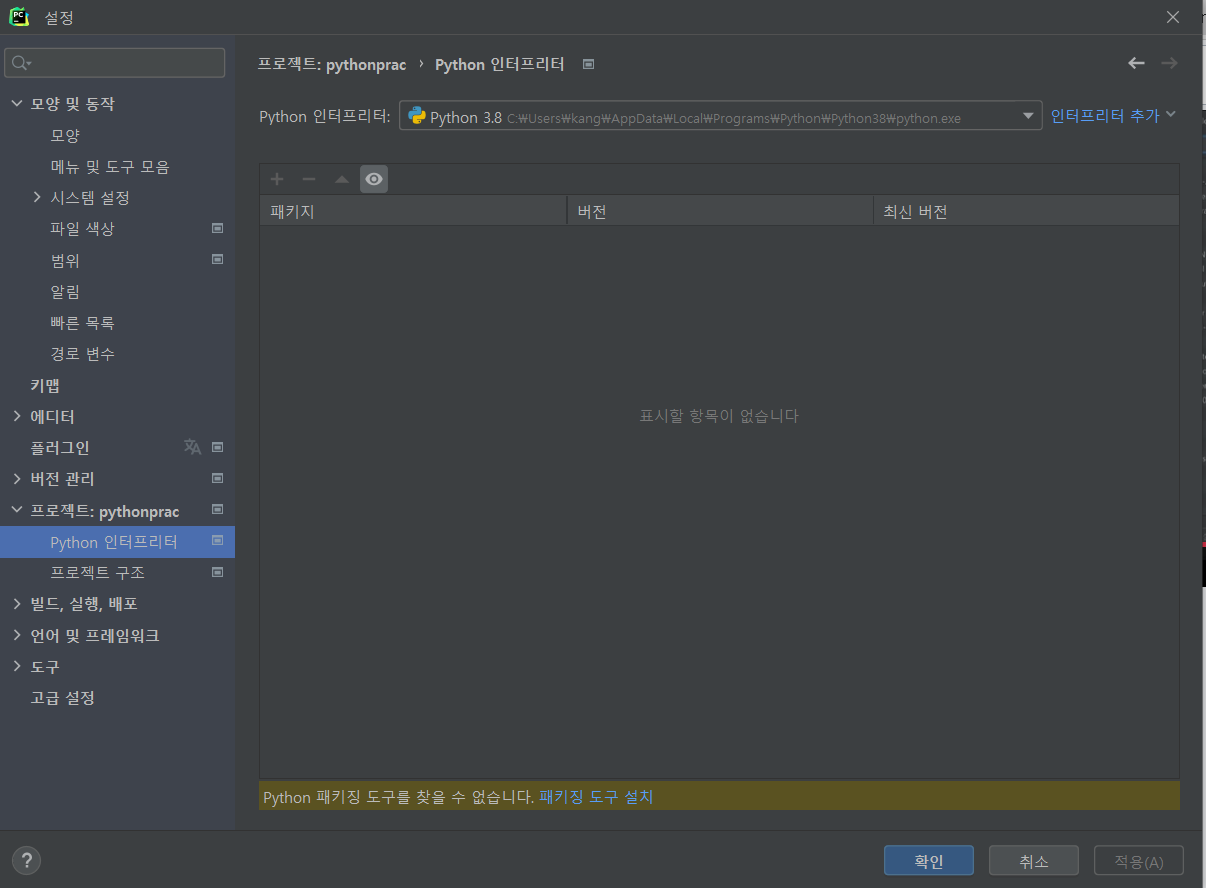1206x888 pixels.
Task: Click the forward navigation arrow
Action: [1169, 63]
